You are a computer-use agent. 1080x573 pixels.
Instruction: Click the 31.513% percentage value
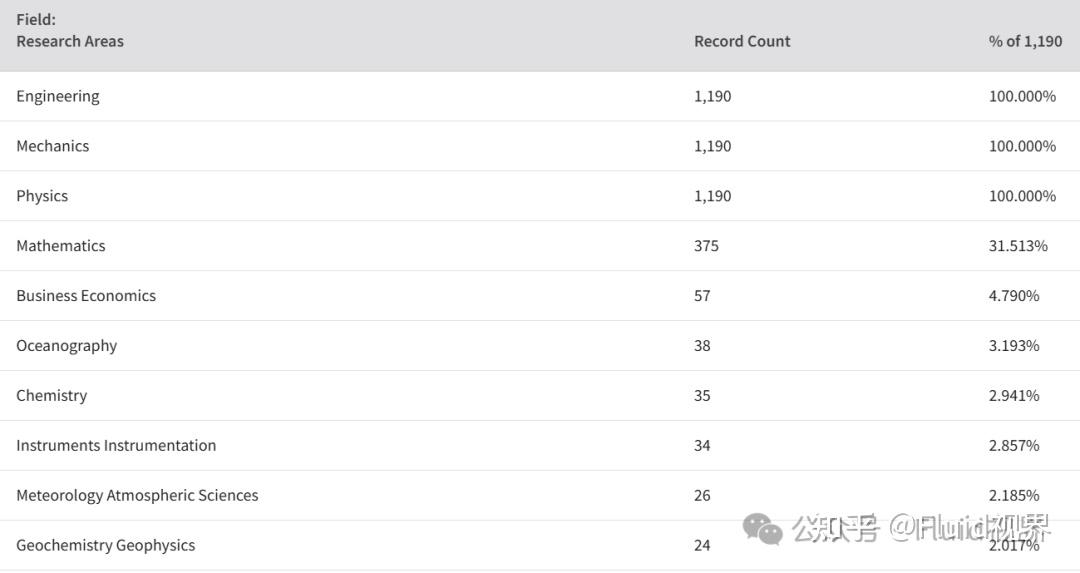(x=1018, y=246)
